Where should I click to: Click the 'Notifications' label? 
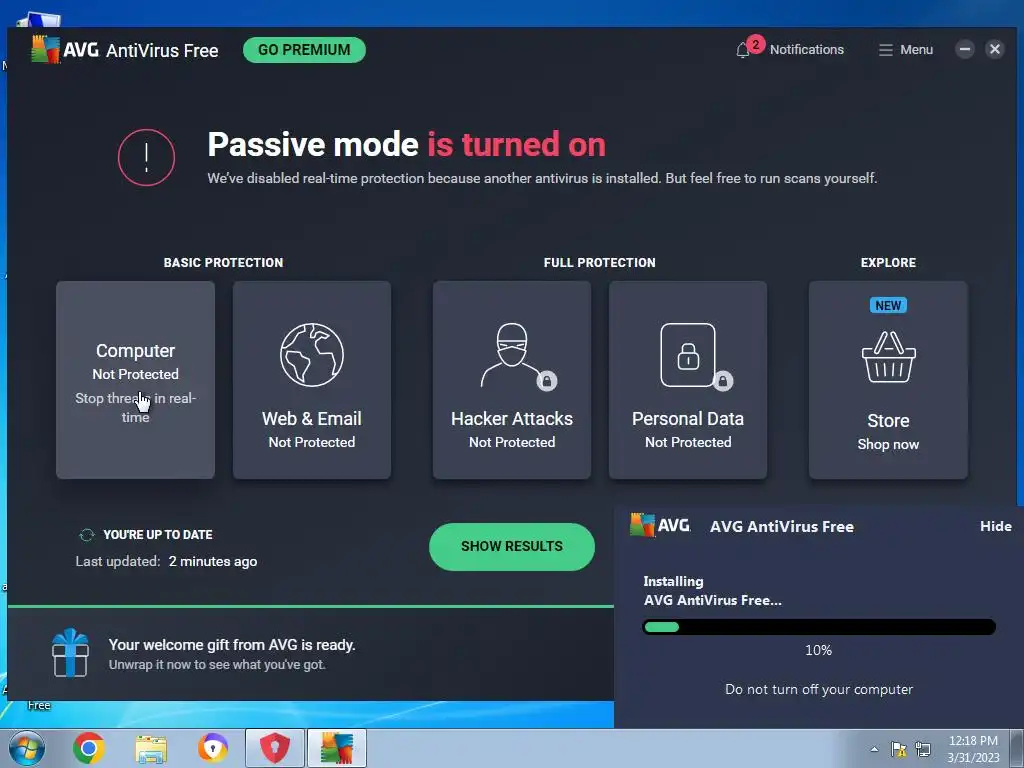click(807, 50)
